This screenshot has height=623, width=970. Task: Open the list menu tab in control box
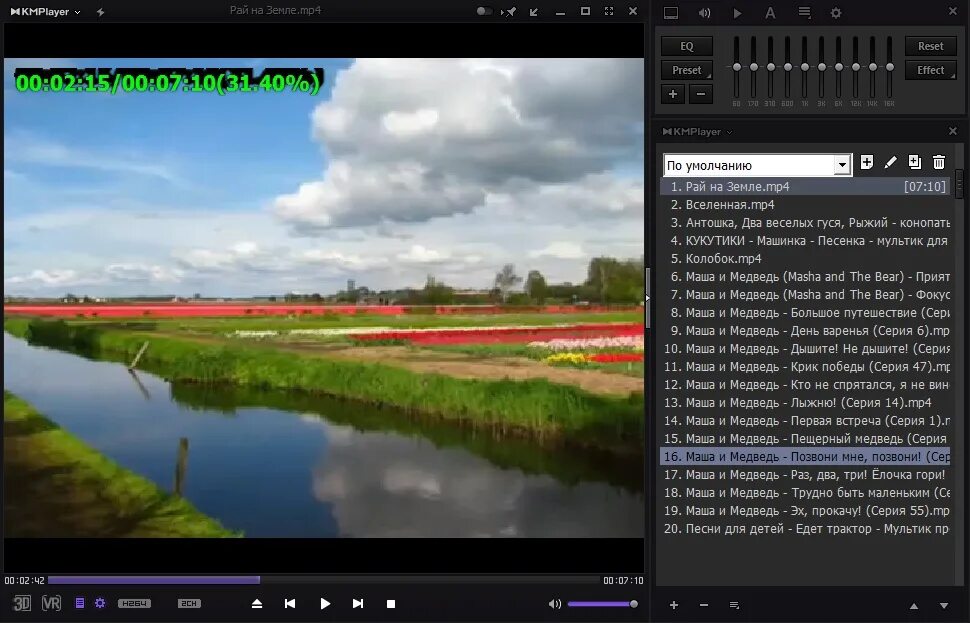click(804, 12)
